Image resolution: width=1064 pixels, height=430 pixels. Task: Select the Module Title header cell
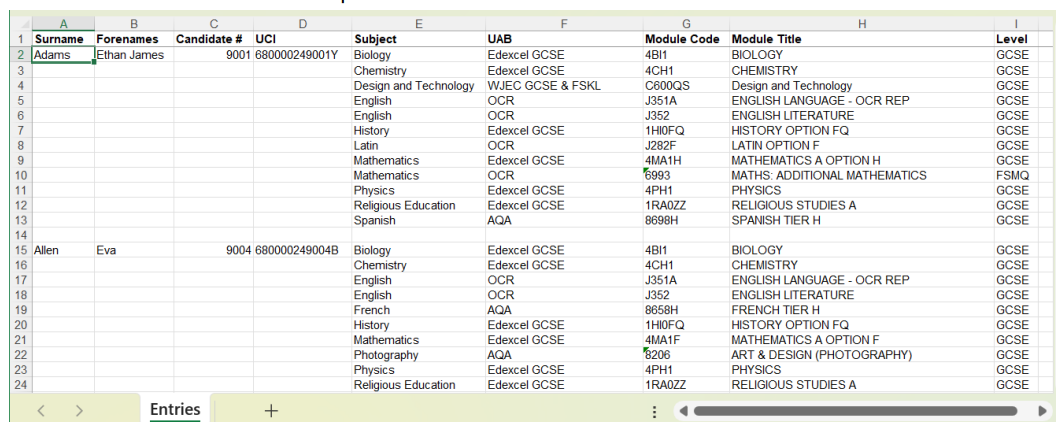tap(860, 39)
